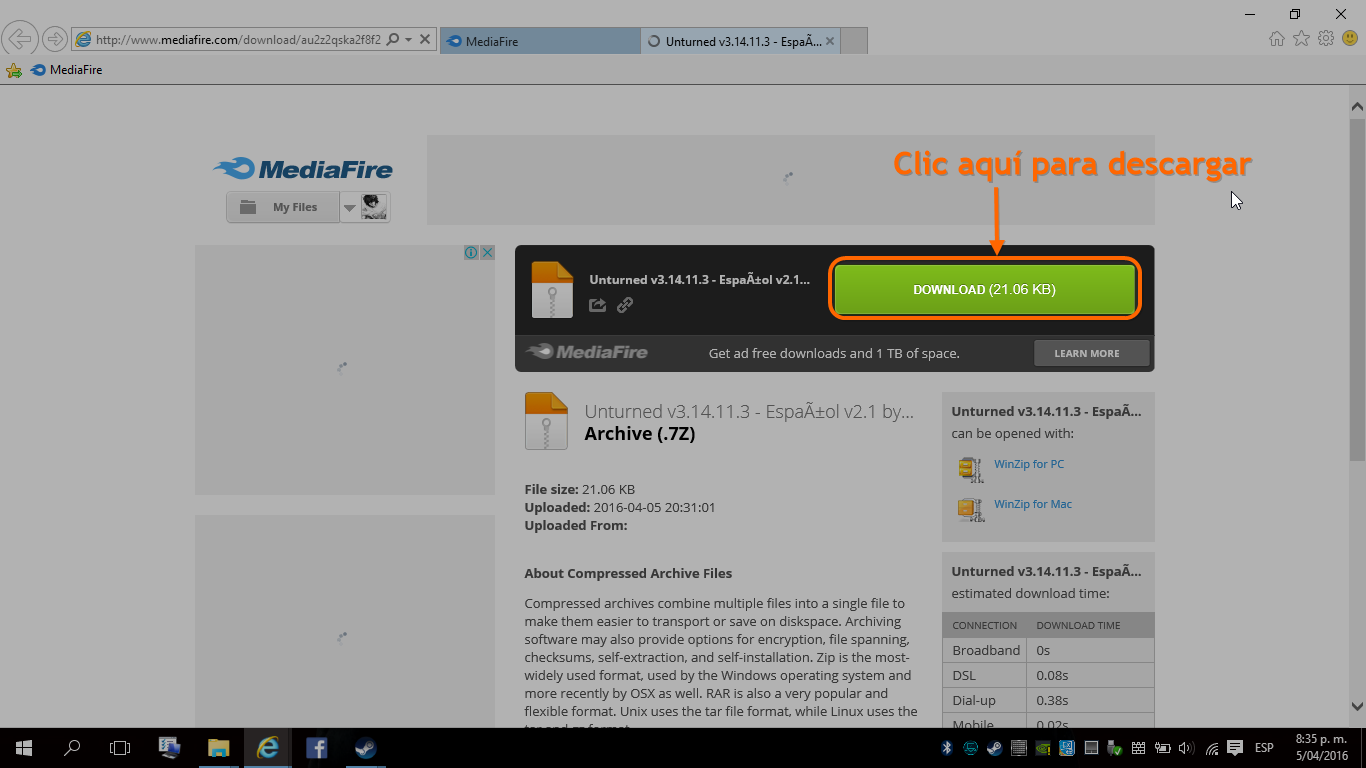Open the WinZip for PC link
This screenshot has height=768, width=1366.
click(x=1029, y=464)
